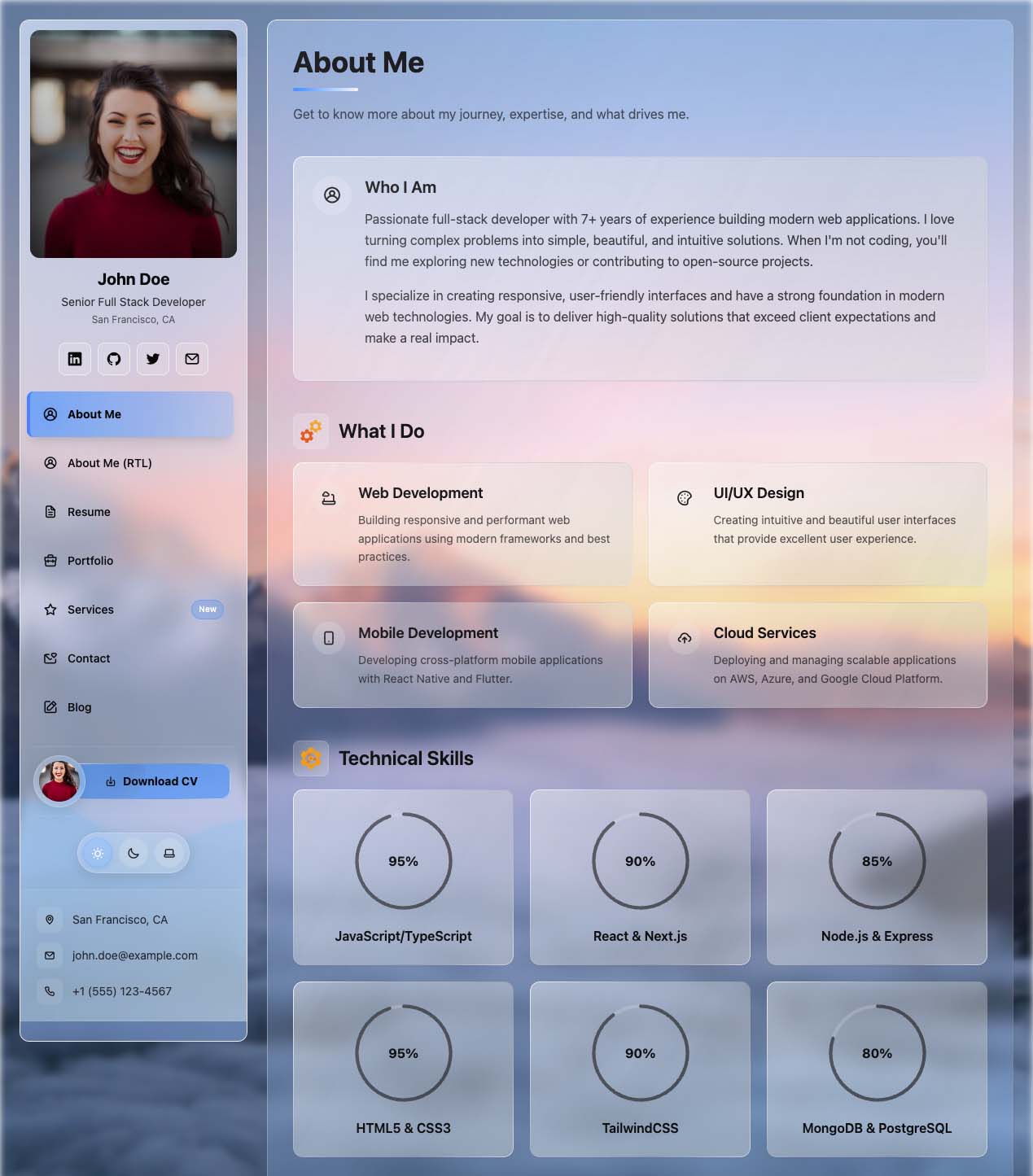Image resolution: width=1033 pixels, height=1176 pixels.
Task: Enable dark theme with moon toggle
Action: pos(134,854)
